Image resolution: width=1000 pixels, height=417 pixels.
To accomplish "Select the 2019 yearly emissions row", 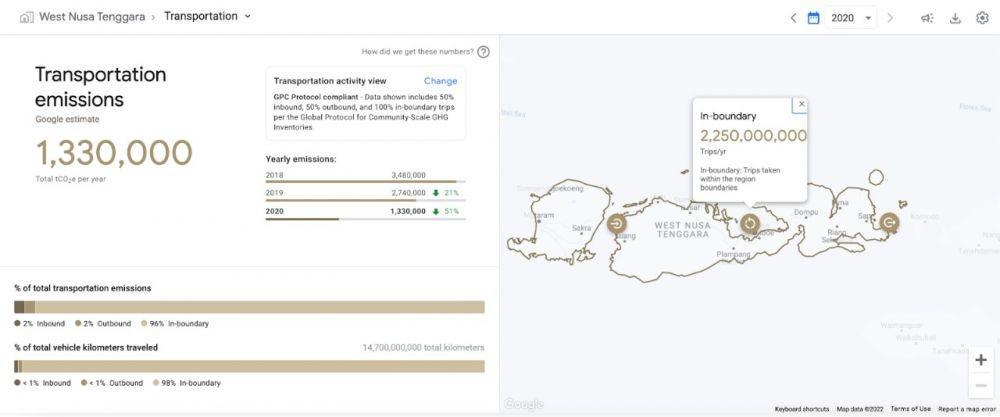I will coord(365,193).
